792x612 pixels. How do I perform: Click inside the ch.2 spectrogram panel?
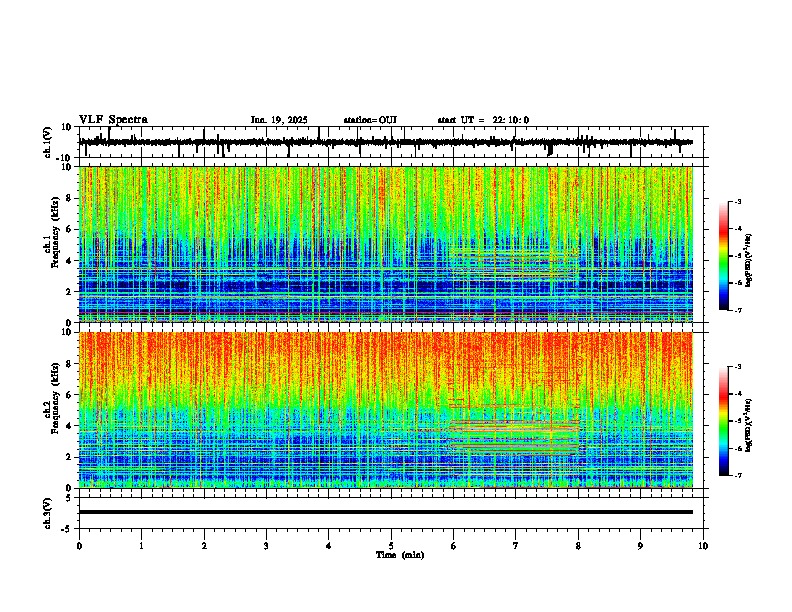pos(386,410)
